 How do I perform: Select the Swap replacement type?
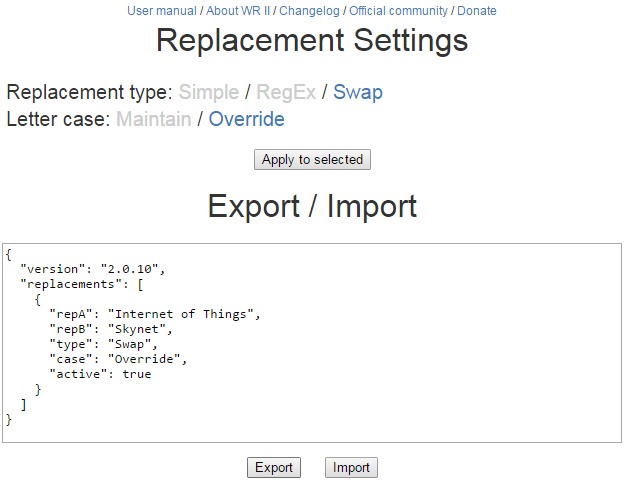[x=358, y=93]
